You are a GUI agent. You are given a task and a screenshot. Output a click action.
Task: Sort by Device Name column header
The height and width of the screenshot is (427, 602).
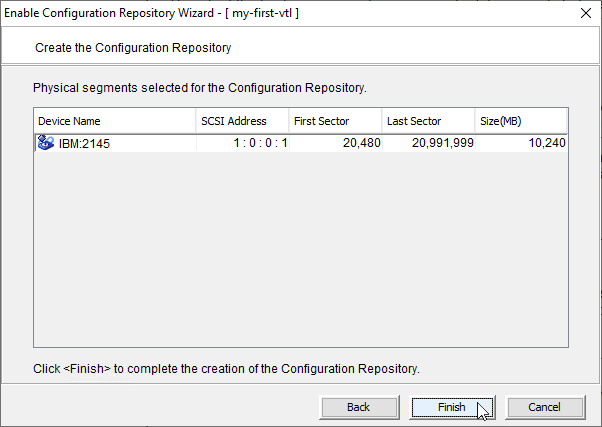tap(115, 121)
